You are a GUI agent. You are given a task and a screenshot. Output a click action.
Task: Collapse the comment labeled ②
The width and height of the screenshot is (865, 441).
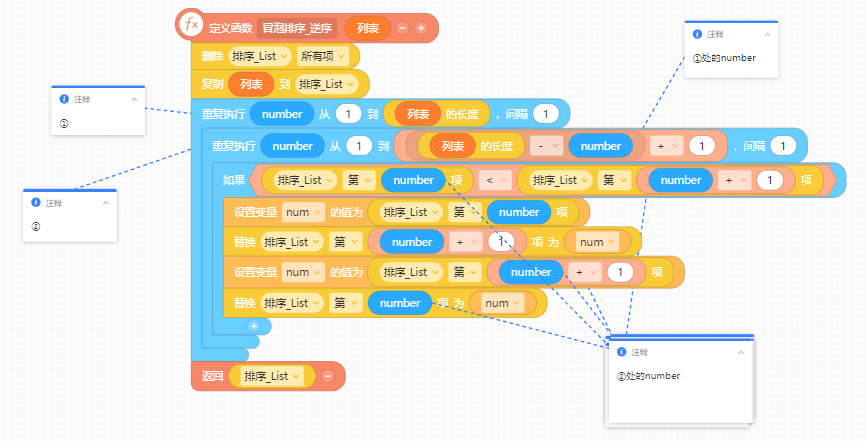pos(106,203)
